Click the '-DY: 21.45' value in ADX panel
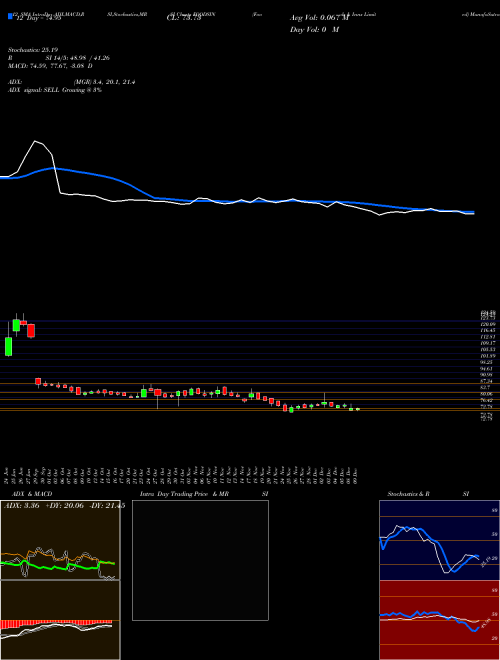This screenshot has height=660, width=500. point(107,506)
